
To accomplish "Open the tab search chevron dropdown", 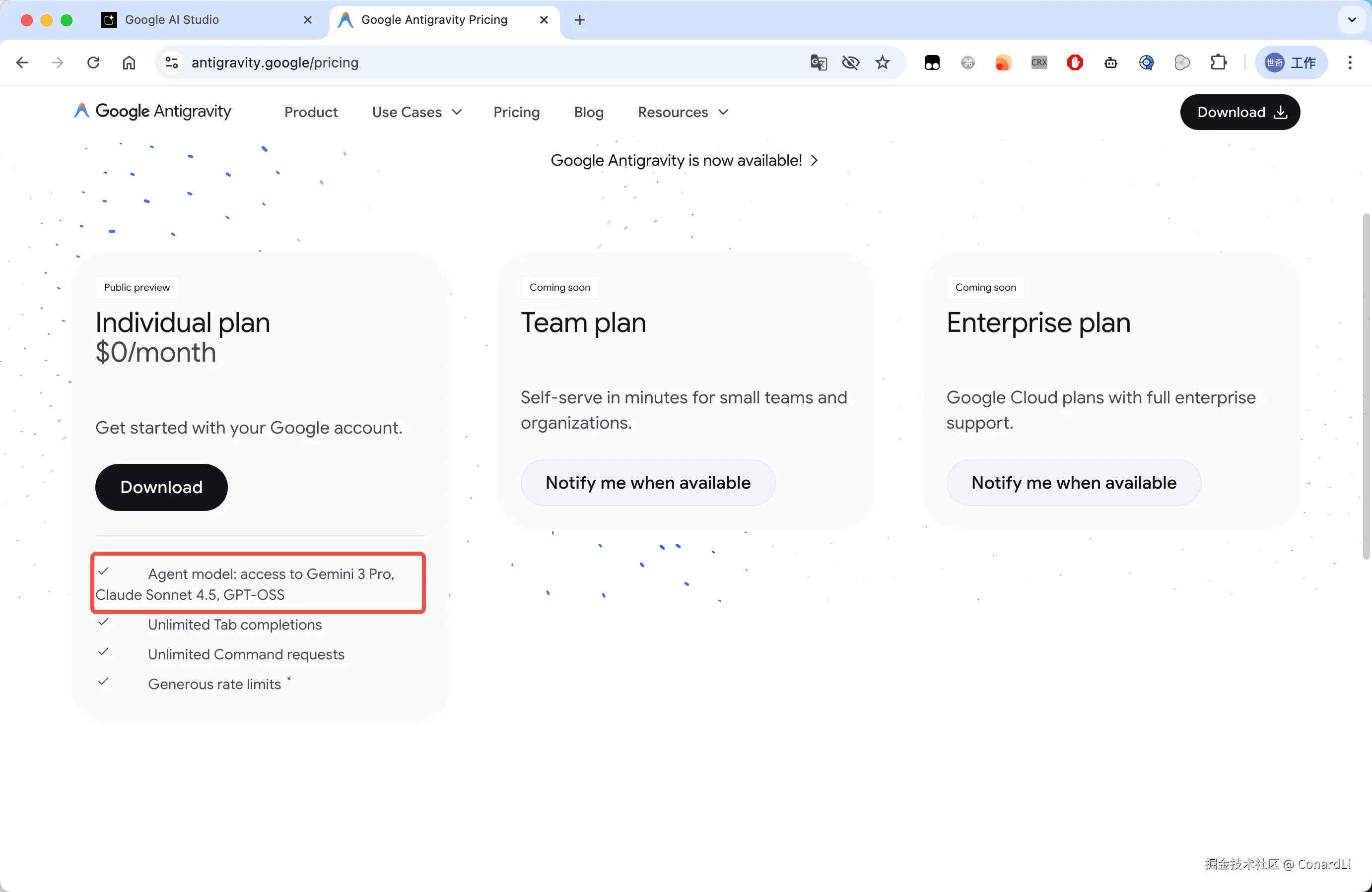I will pyautogui.click(x=1352, y=19).
